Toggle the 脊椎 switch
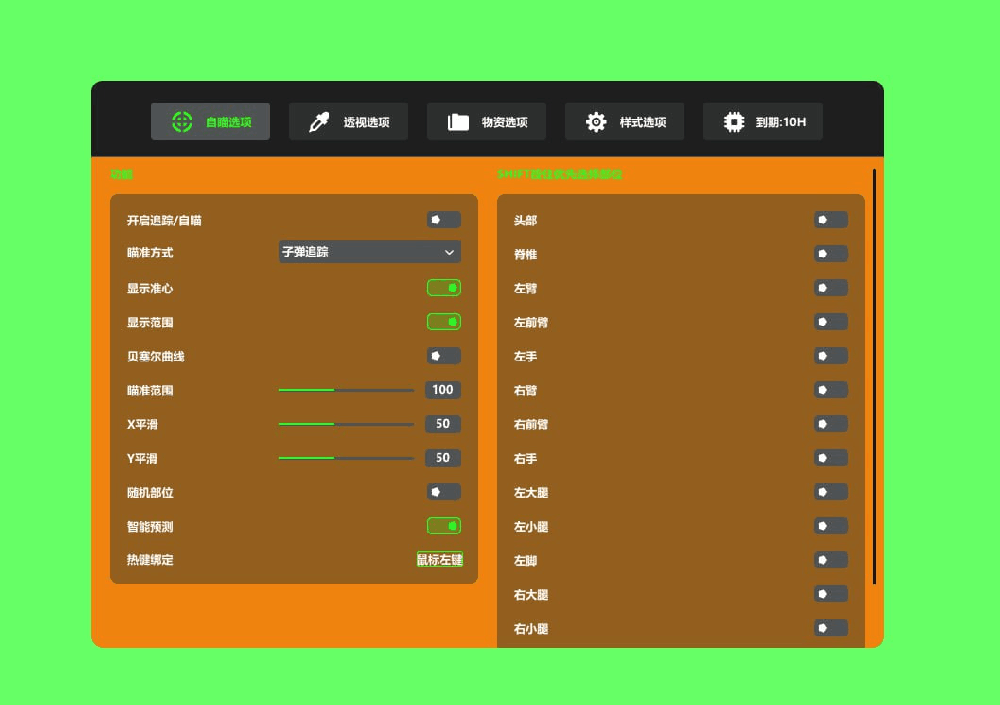Viewport: 1000px width, 705px height. point(831,254)
